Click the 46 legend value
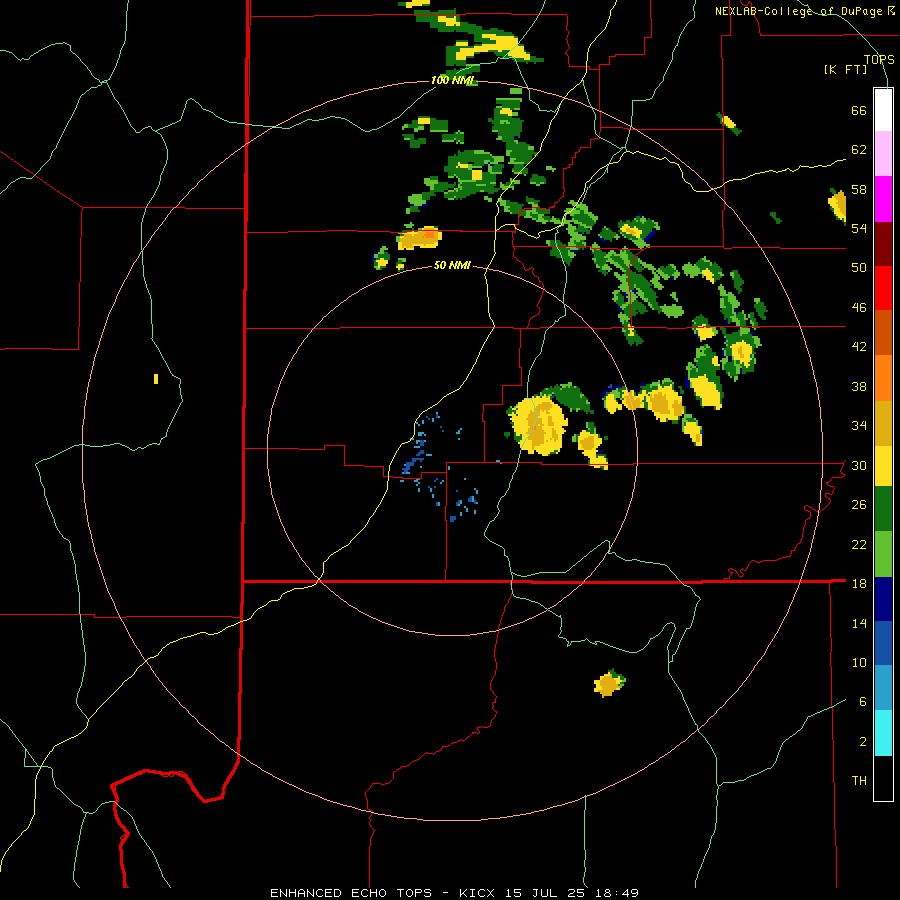 [859, 307]
